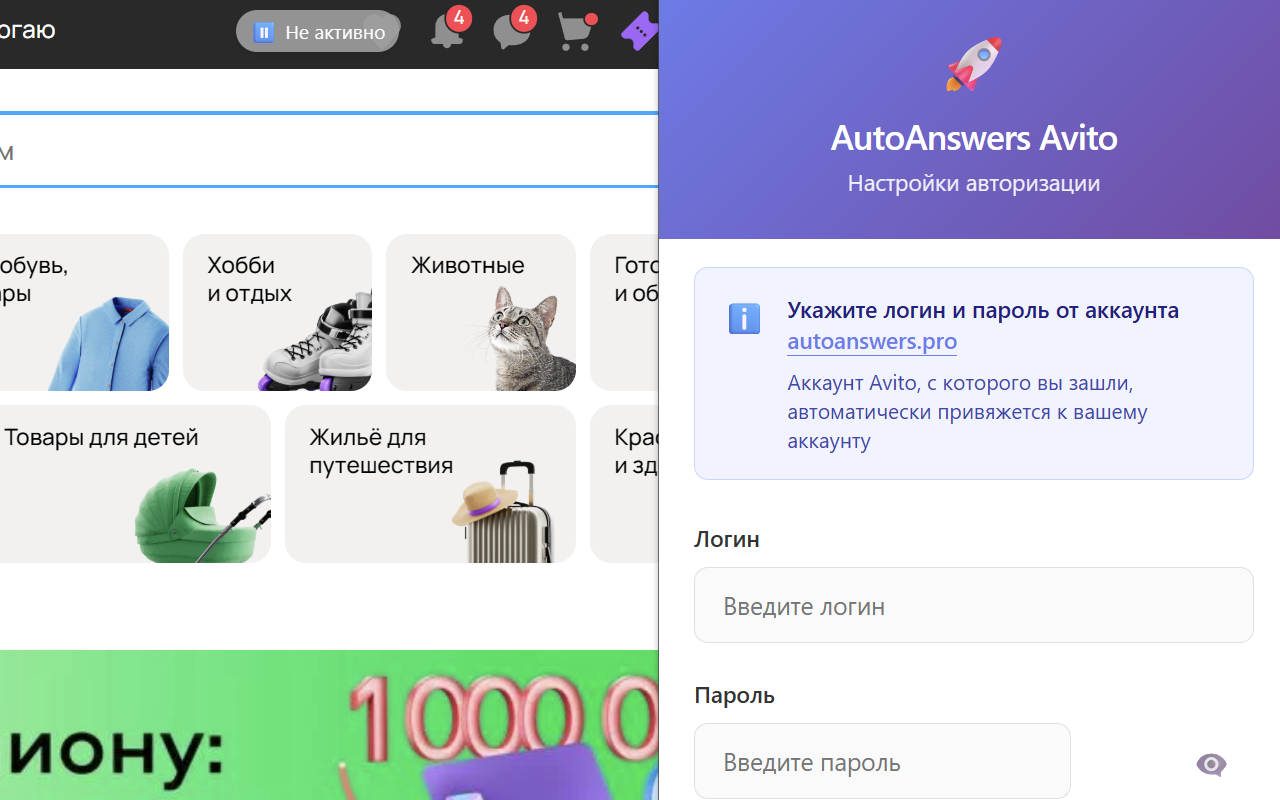The image size is (1280, 800).
Task: Click the Avito search field
Action: pyautogui.click(x=329, y=150)
